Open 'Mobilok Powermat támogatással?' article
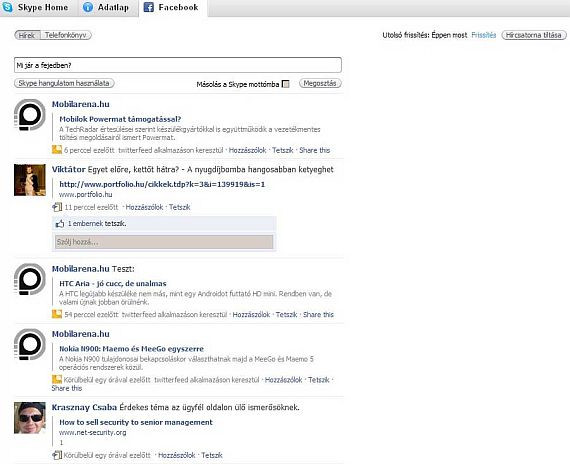The height and width of the screenshot is (464, 570). (120, 119)
